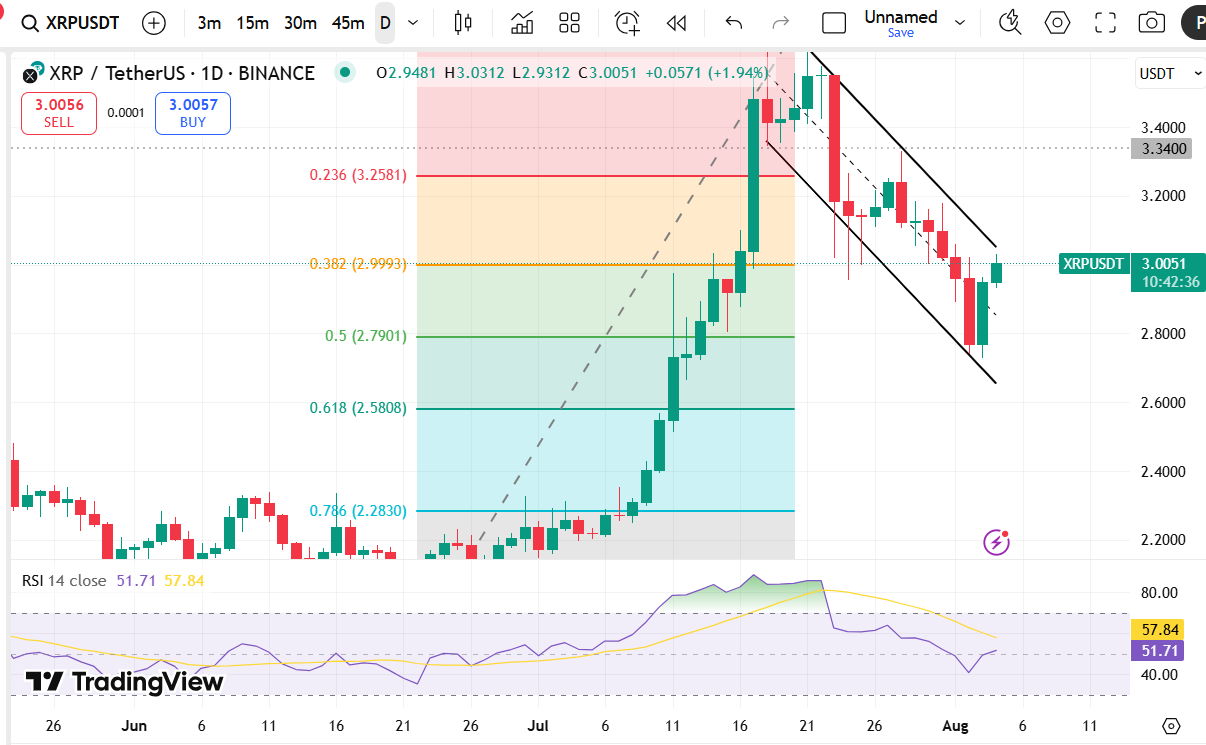Toggle the green market status dot
This screenshot has width=1206, height=745.
click(x=345, y=72)
